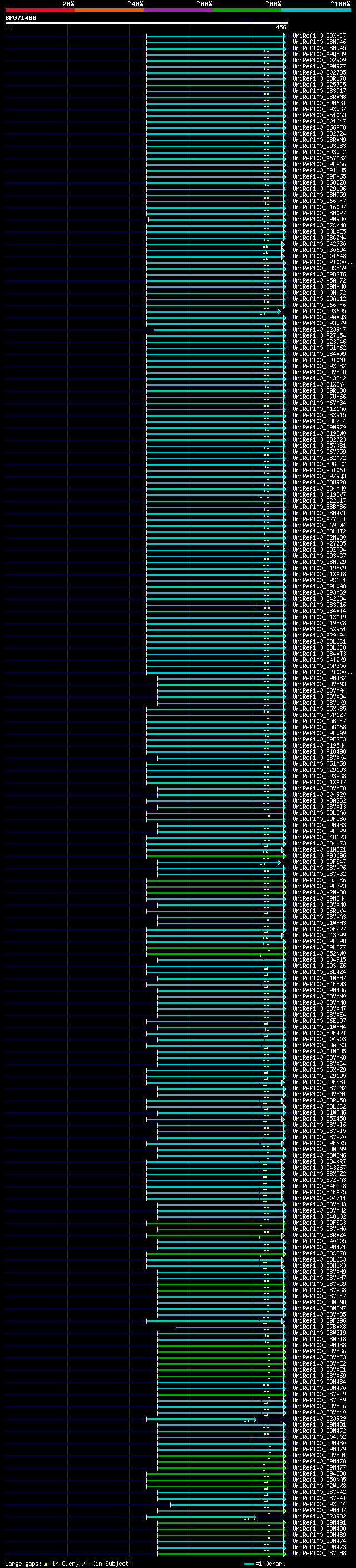
Task: Open hit UniRef100_Q9XHC7
Action: click(319, 36)
